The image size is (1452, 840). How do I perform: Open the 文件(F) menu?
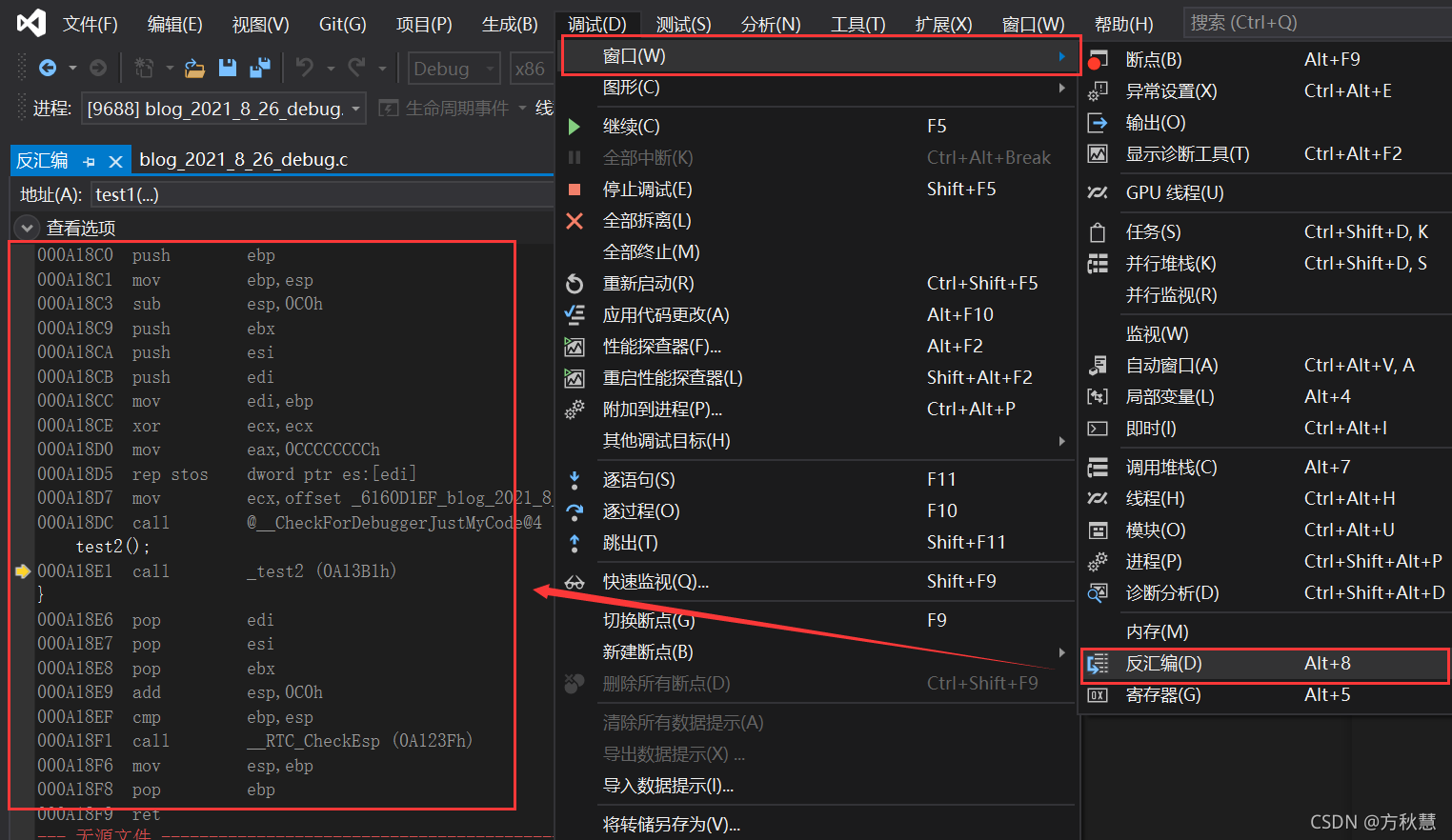pyautogui.click(x=90, y=24)
